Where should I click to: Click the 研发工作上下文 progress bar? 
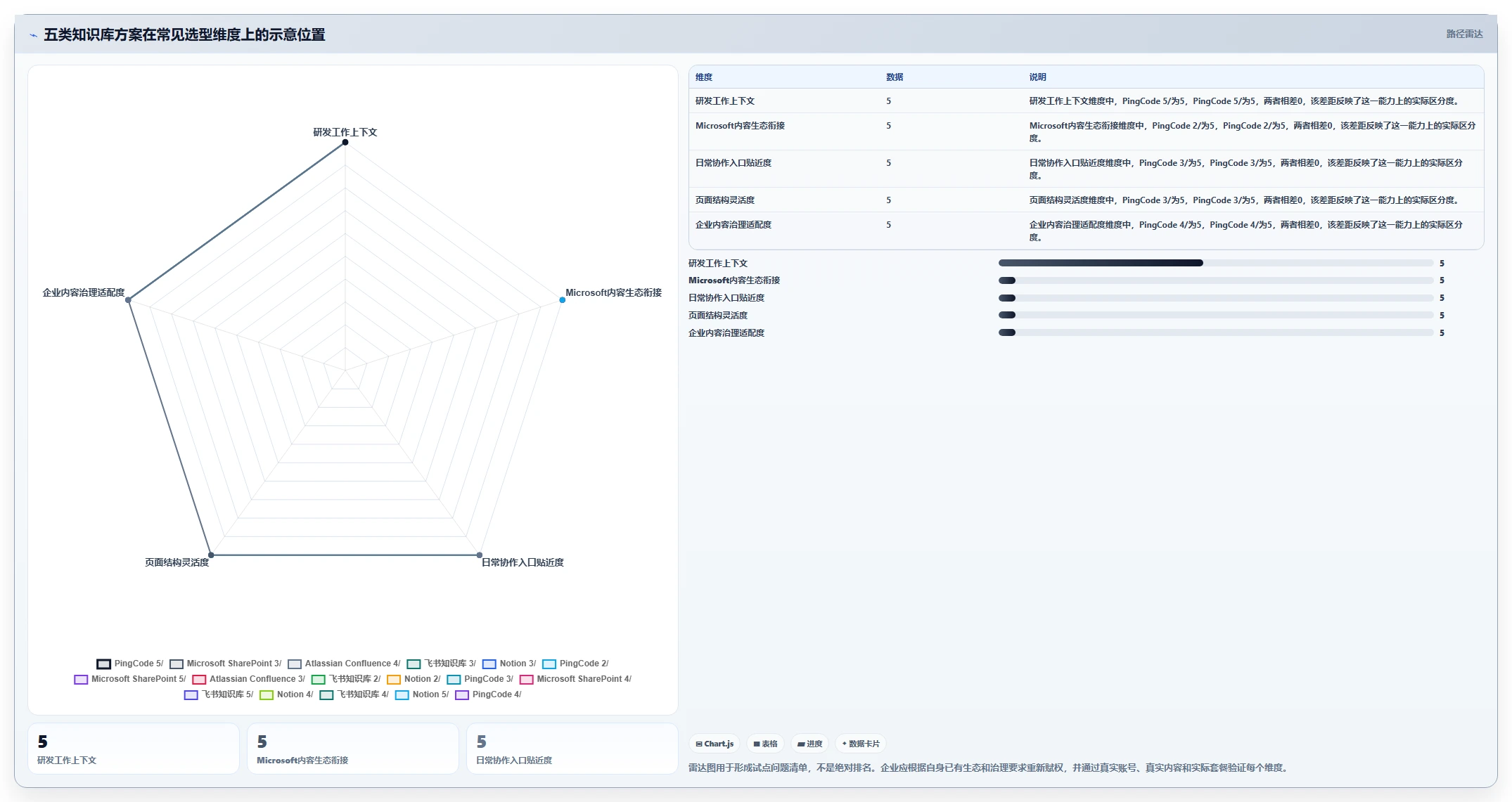tap(1216, 263)
